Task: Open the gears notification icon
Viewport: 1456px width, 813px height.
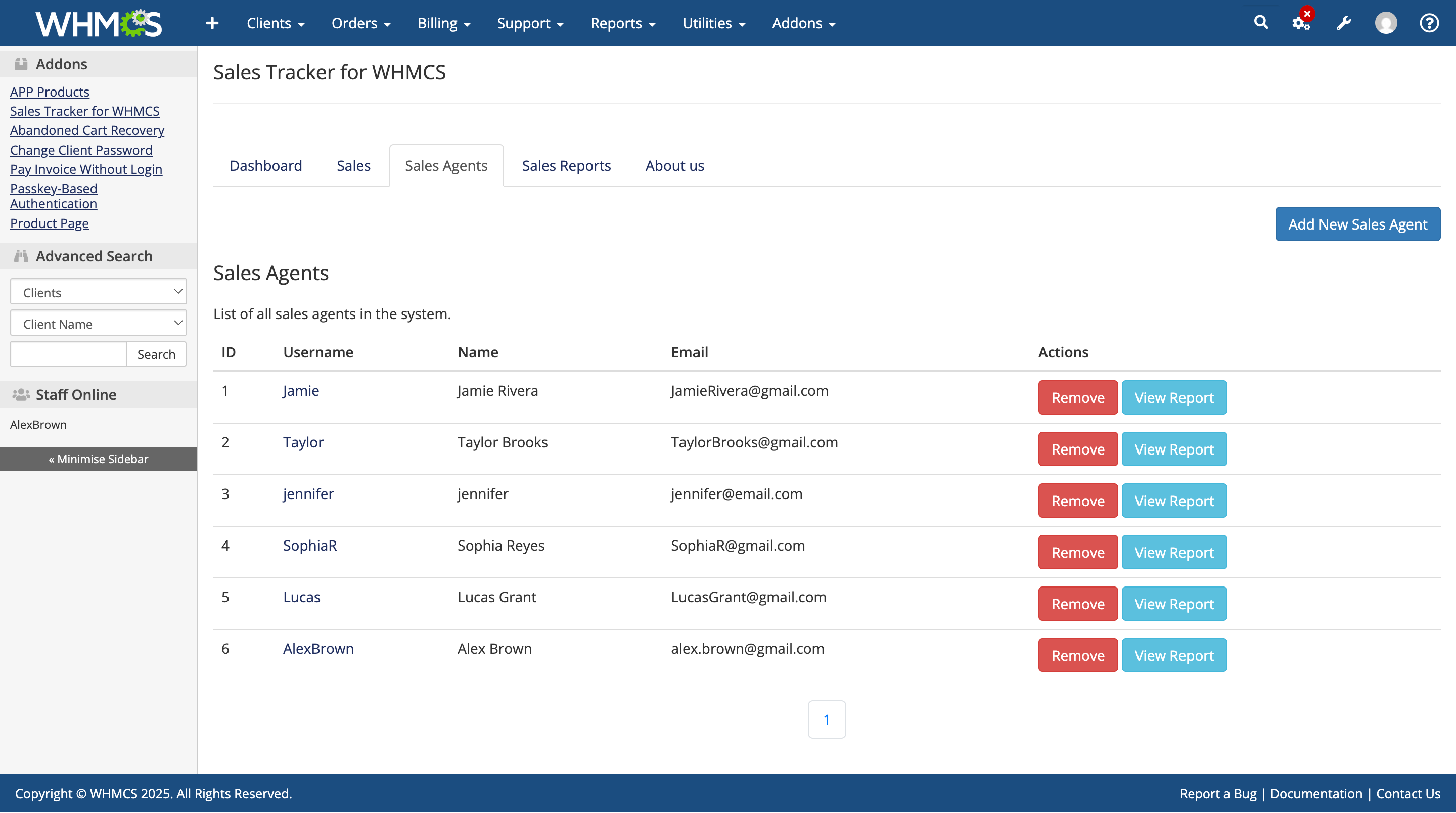Action: point(1301,23)
